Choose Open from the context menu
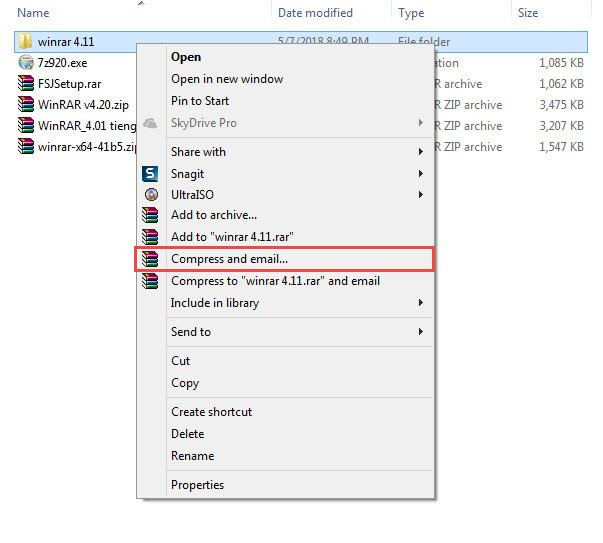This screenshot has width=603, height=543. pos(285,57)
